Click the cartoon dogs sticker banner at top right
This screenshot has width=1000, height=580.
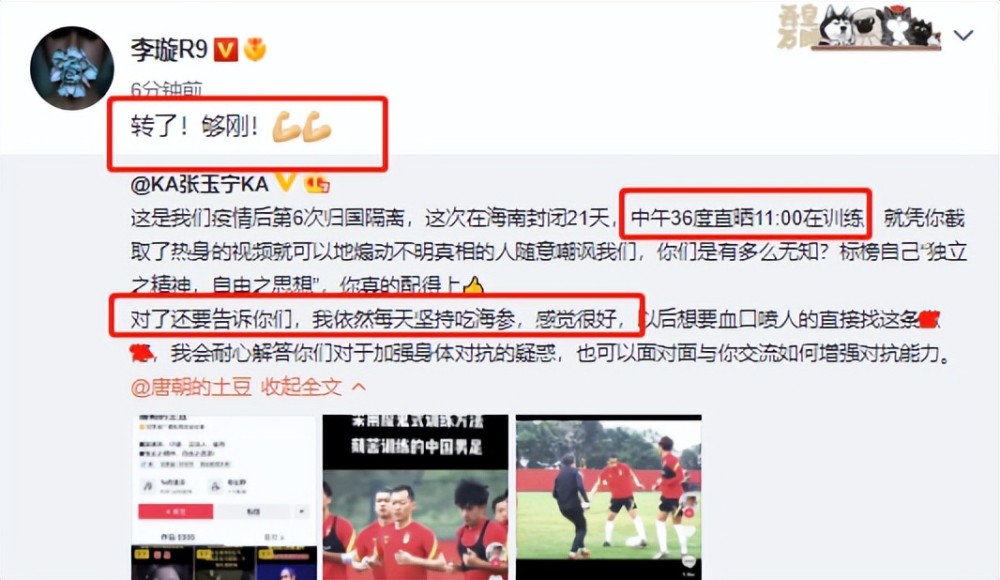coord(859,26)
